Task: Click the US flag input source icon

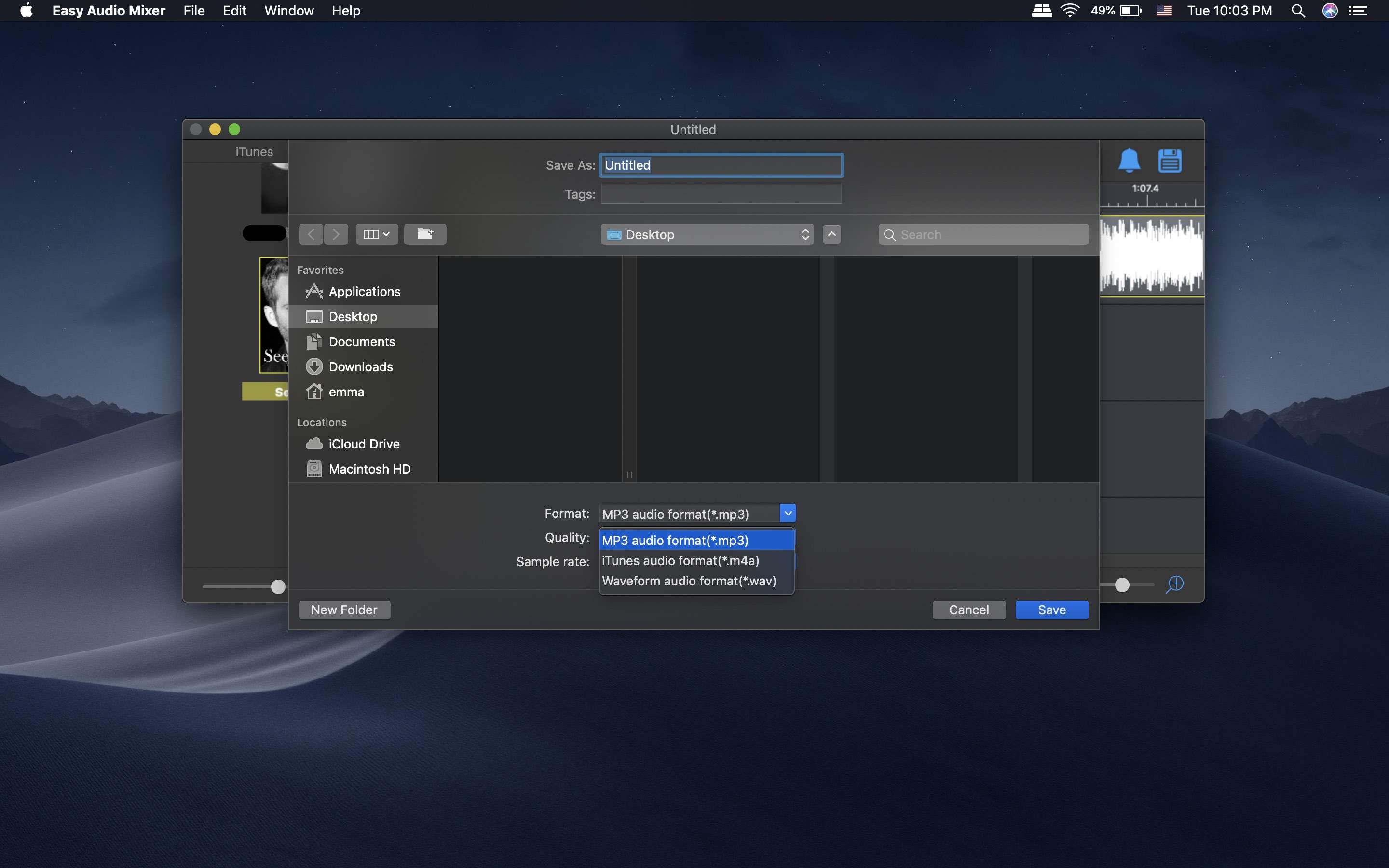Action: click(x=1164, y=10)
